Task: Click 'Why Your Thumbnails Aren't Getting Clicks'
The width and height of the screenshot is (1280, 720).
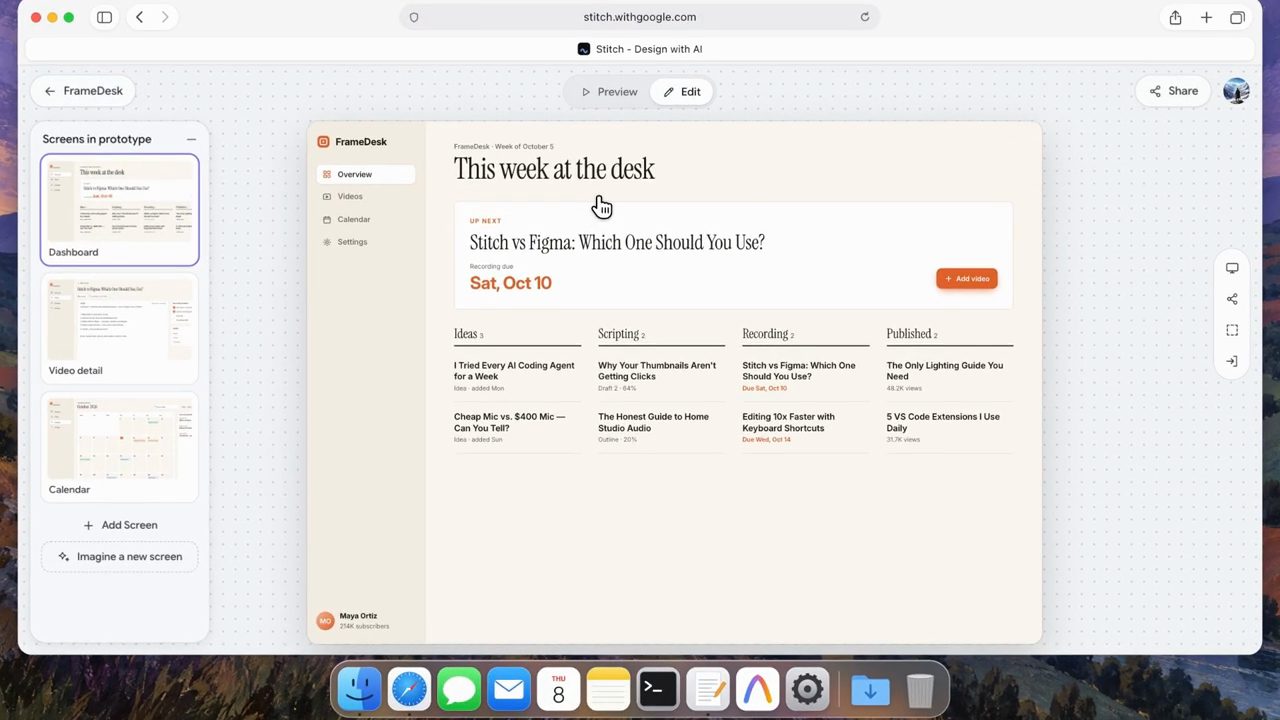Action: [x=657, y=371]
